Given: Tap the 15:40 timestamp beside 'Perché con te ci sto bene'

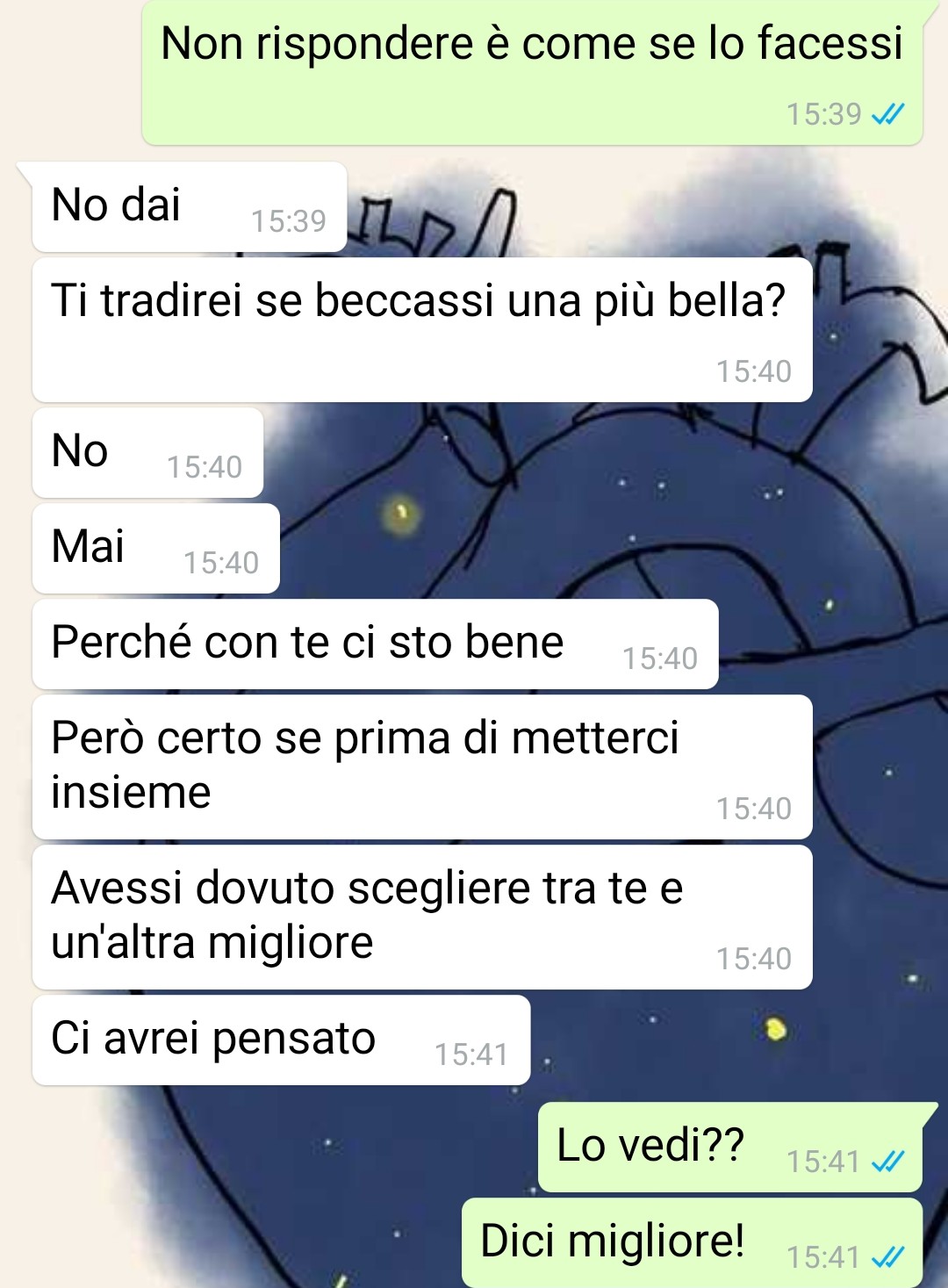Looking at the screenshot, I should click(660, 658).
